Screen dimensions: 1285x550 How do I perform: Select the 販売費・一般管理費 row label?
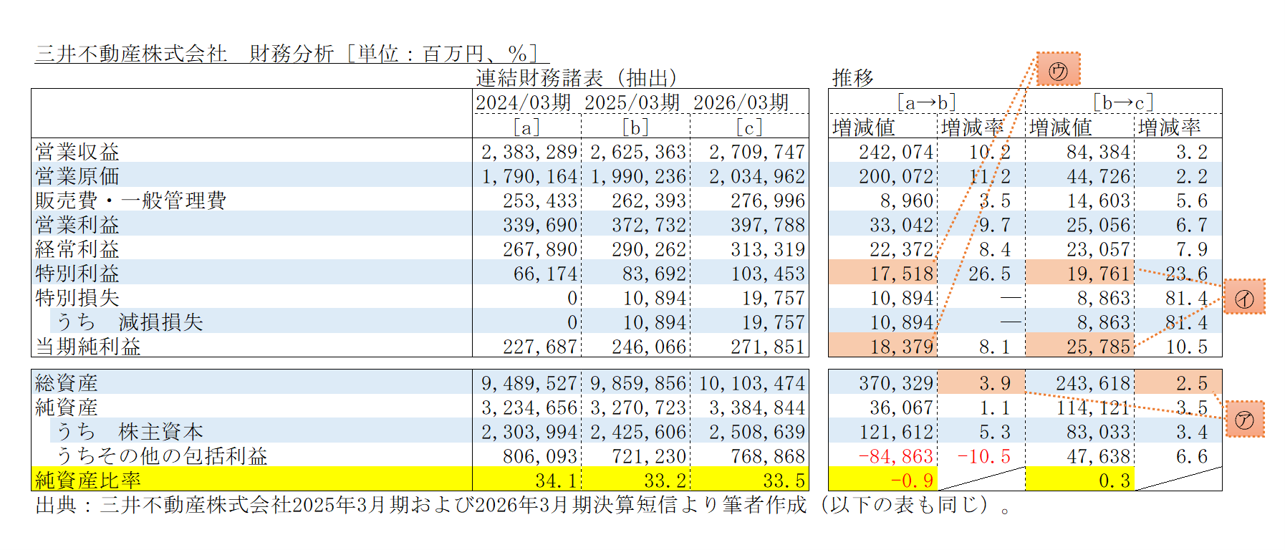pos(130,200)
